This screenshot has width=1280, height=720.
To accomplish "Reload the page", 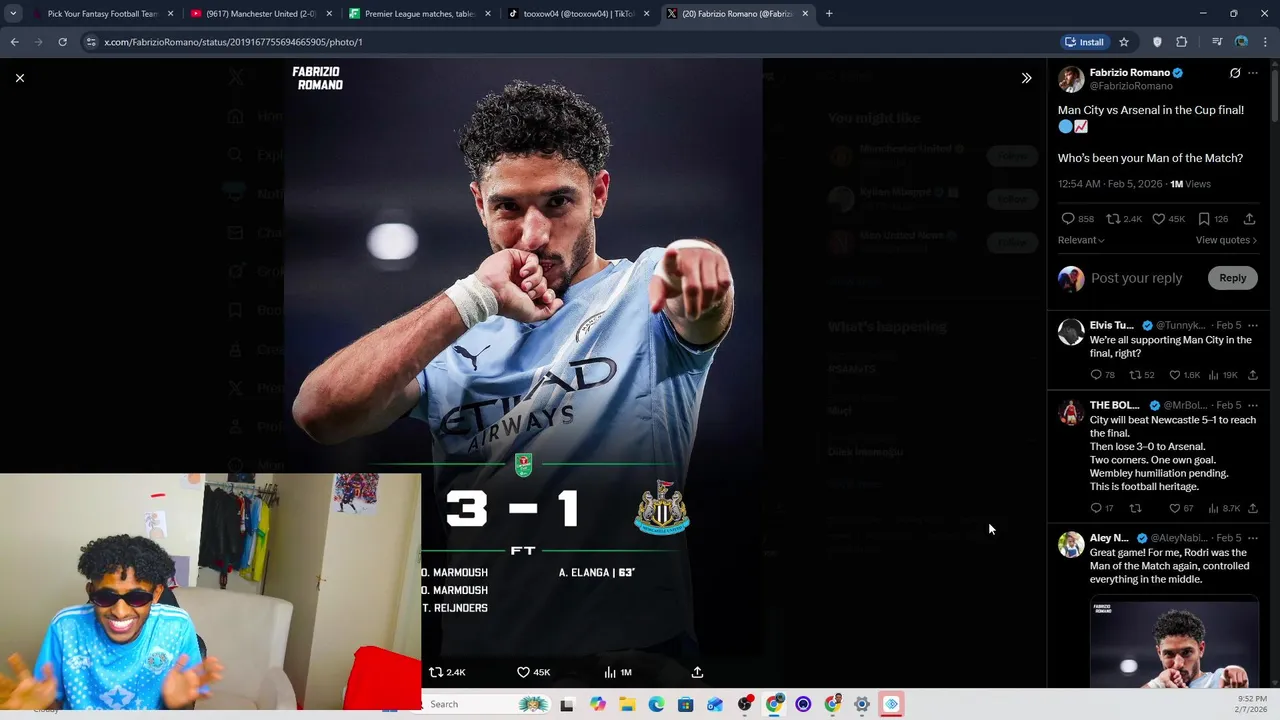I will (62, 42).
